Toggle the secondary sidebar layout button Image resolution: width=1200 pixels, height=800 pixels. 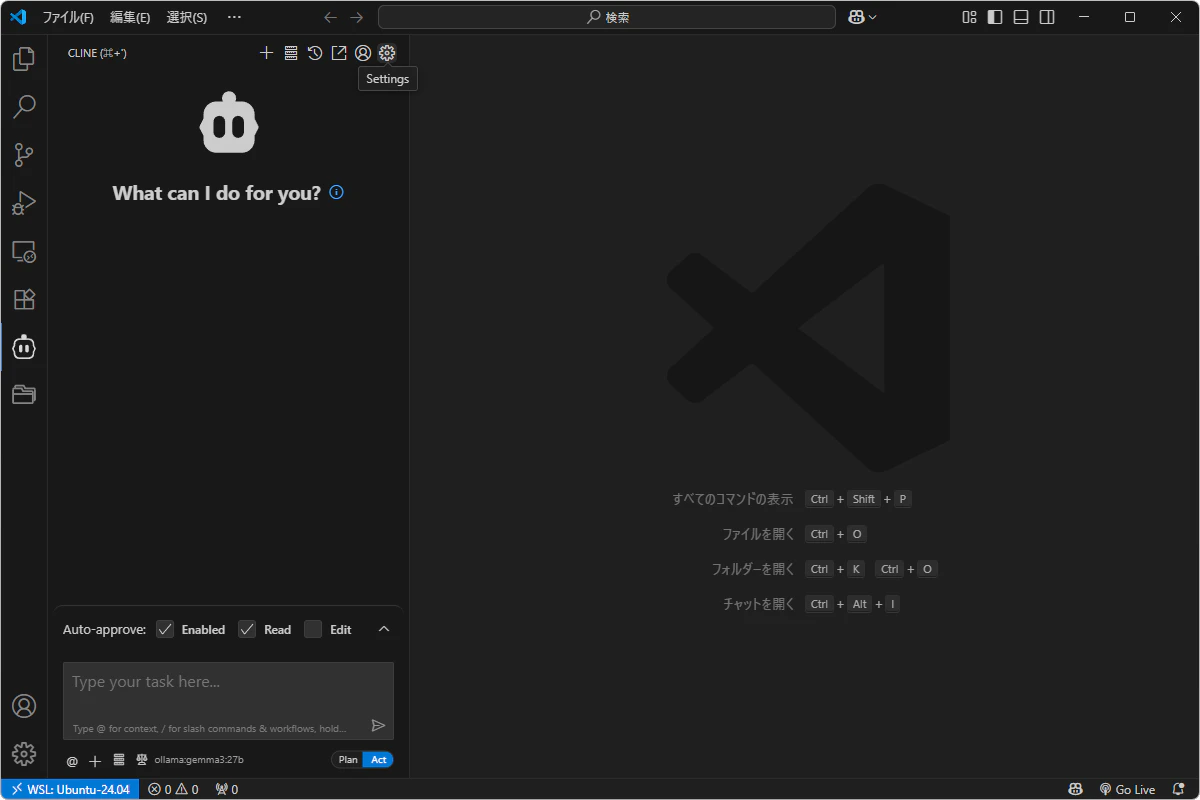tap(1046, 17)
